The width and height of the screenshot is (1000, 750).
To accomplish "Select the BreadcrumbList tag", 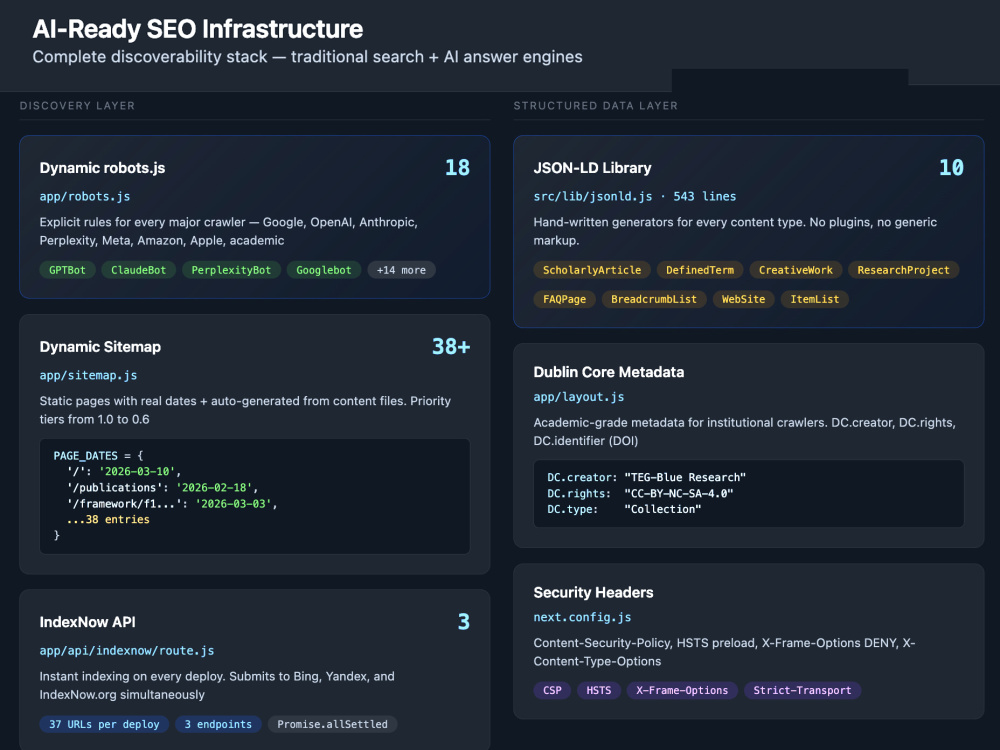I will (654, 299).
